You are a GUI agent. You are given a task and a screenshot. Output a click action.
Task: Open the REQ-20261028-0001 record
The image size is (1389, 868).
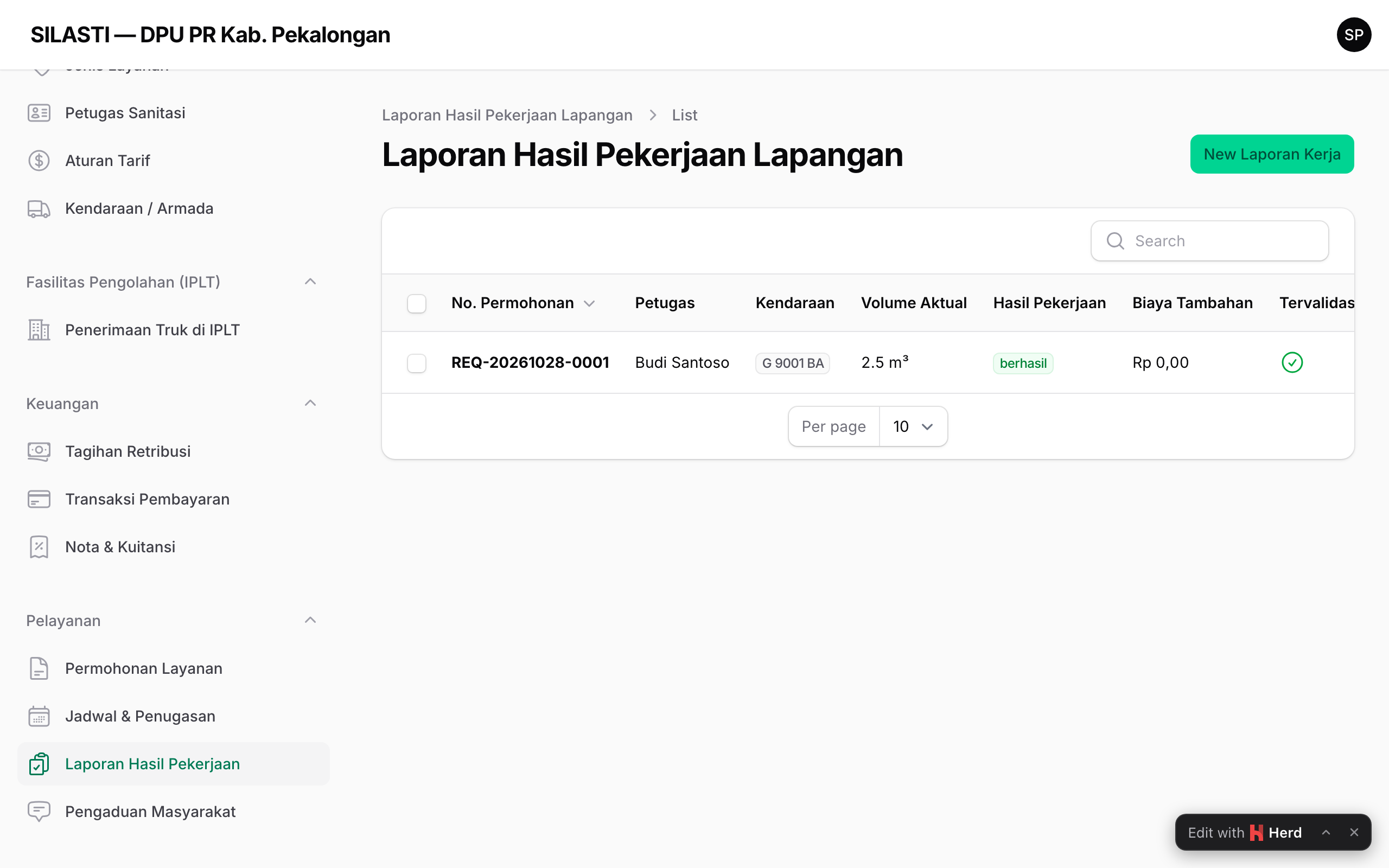(530, 363)
